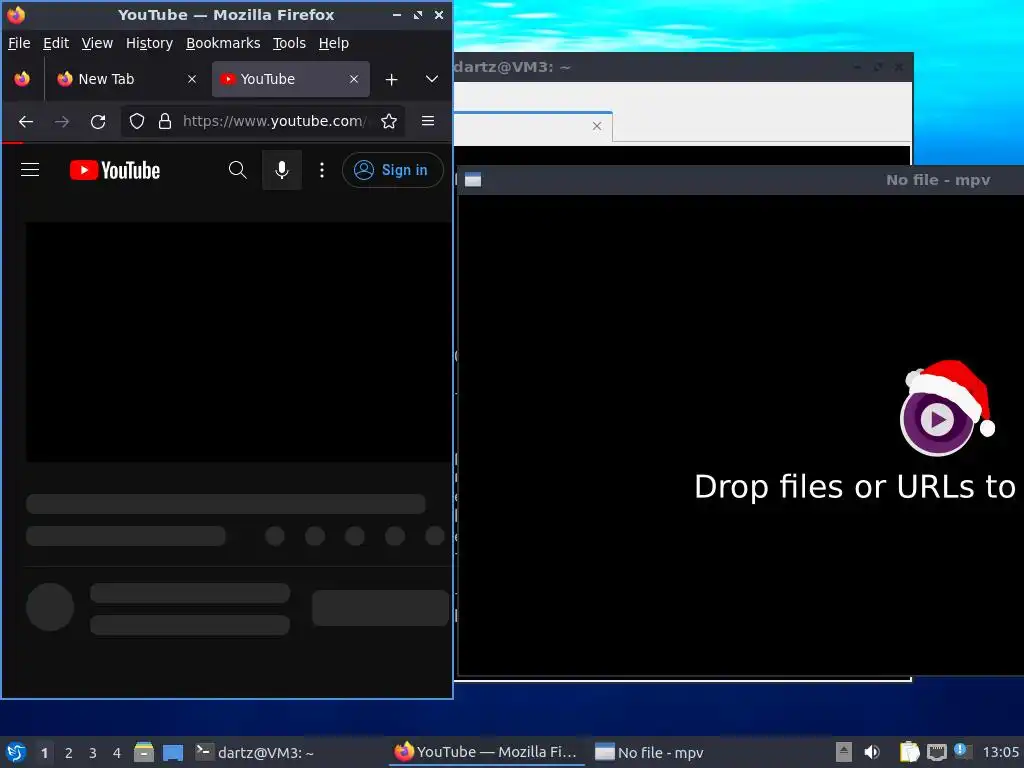Open the History menu
The image size is (1024, 768).
[x=149, y=43]
